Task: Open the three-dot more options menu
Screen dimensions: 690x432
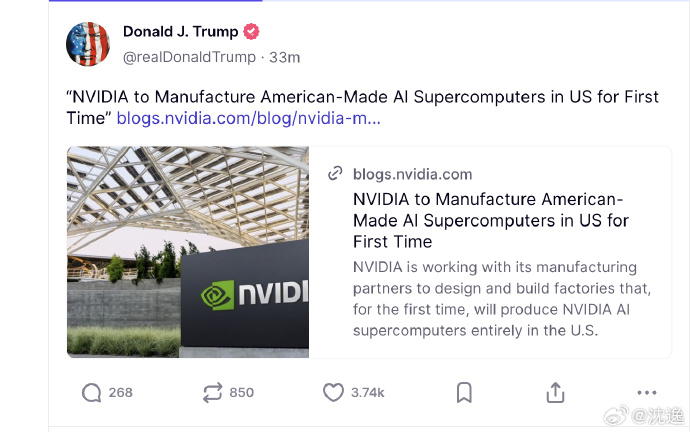Action: click(x=647, y=393)
